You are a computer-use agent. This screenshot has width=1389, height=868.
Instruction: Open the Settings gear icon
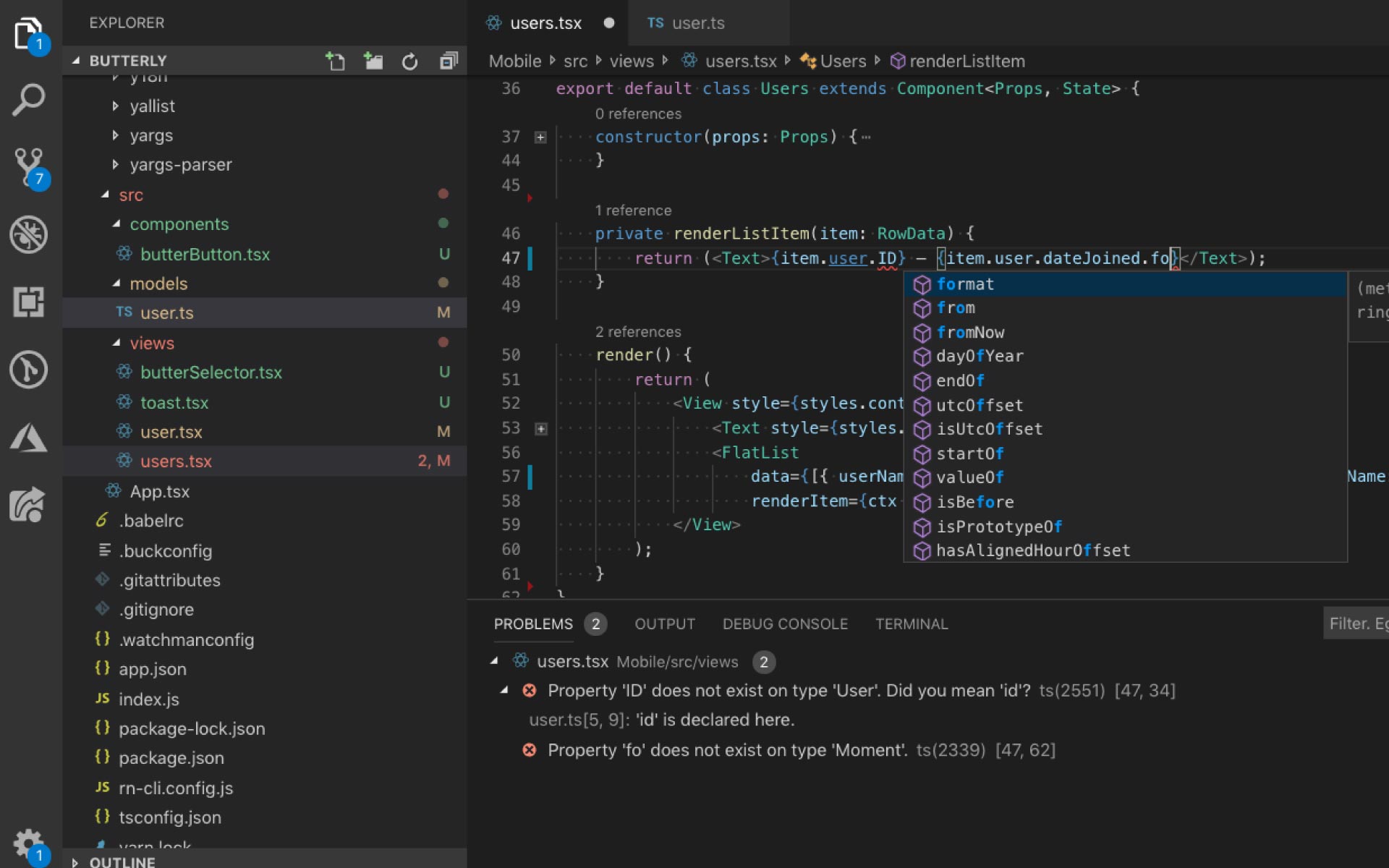(27, 840)
